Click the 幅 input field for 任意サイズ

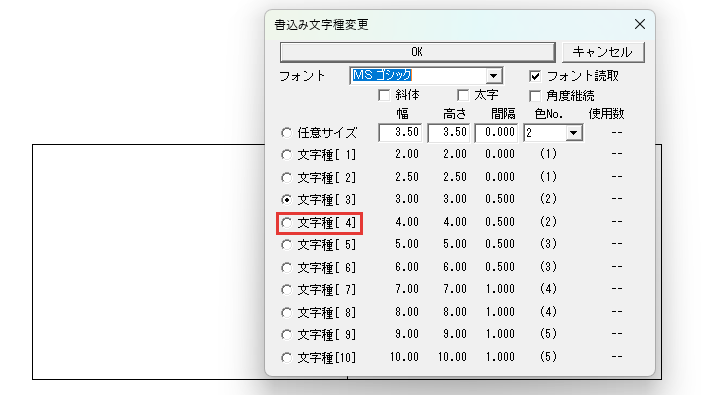(400, 133)
